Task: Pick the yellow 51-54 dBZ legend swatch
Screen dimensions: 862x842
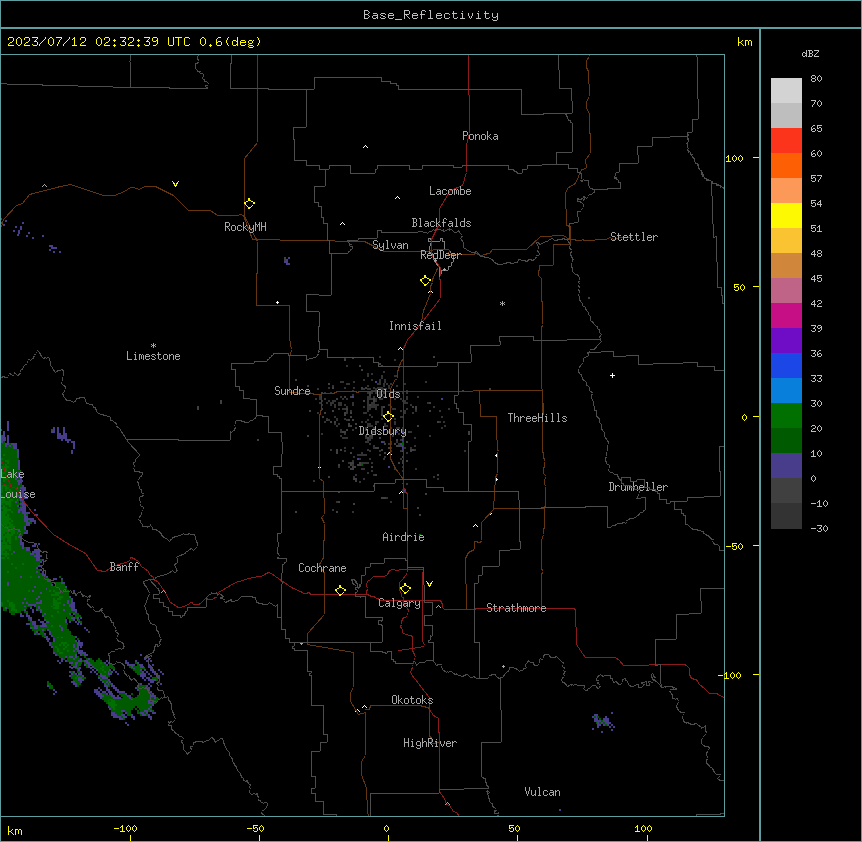Action: (x=786, y=215)
